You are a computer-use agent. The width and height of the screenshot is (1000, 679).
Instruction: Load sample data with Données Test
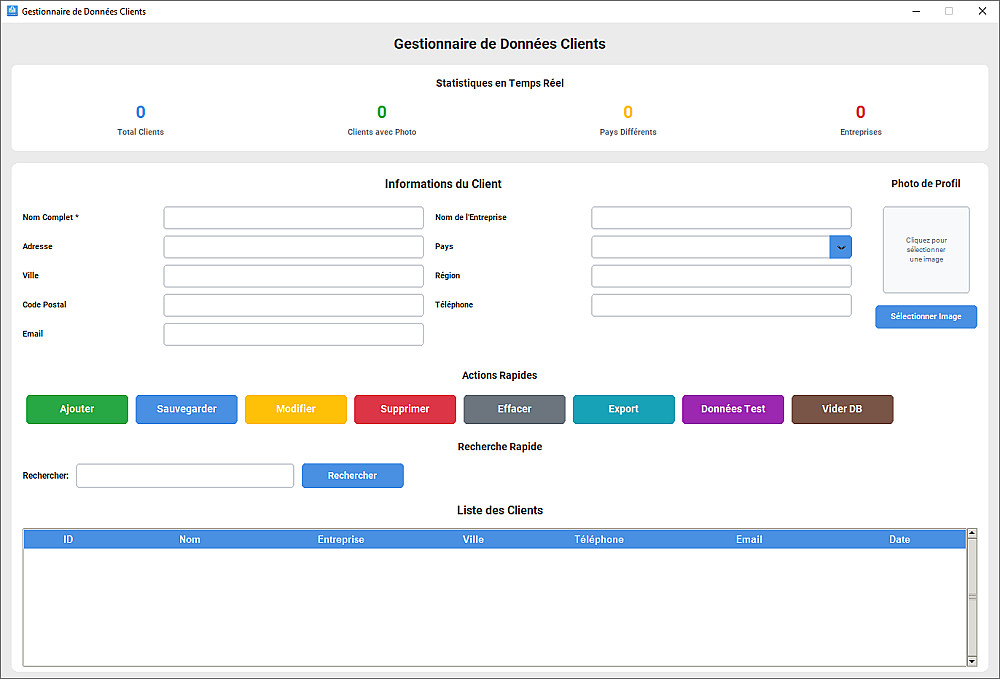click(x=733, y=409)
